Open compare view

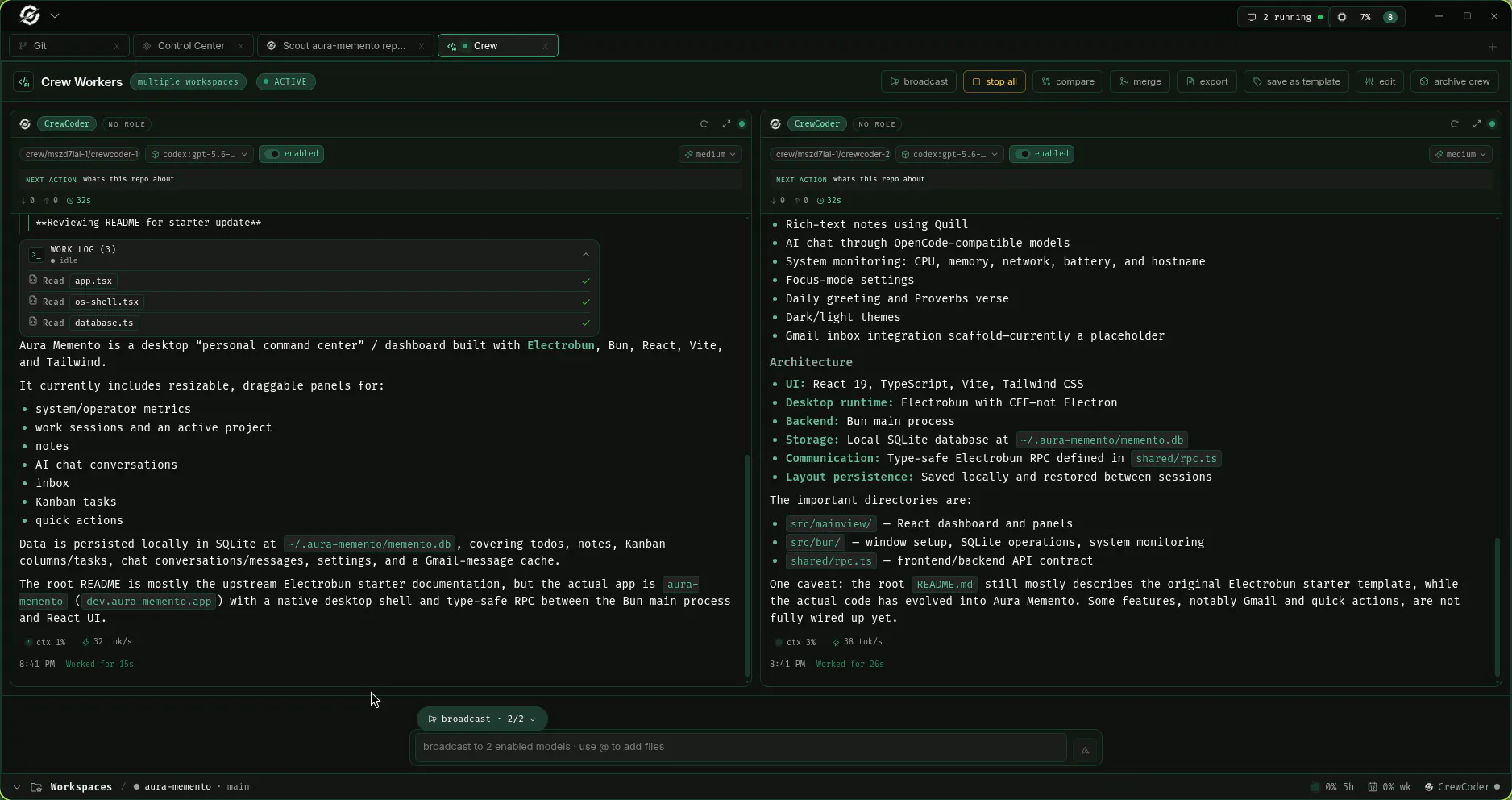(1067, 81)
